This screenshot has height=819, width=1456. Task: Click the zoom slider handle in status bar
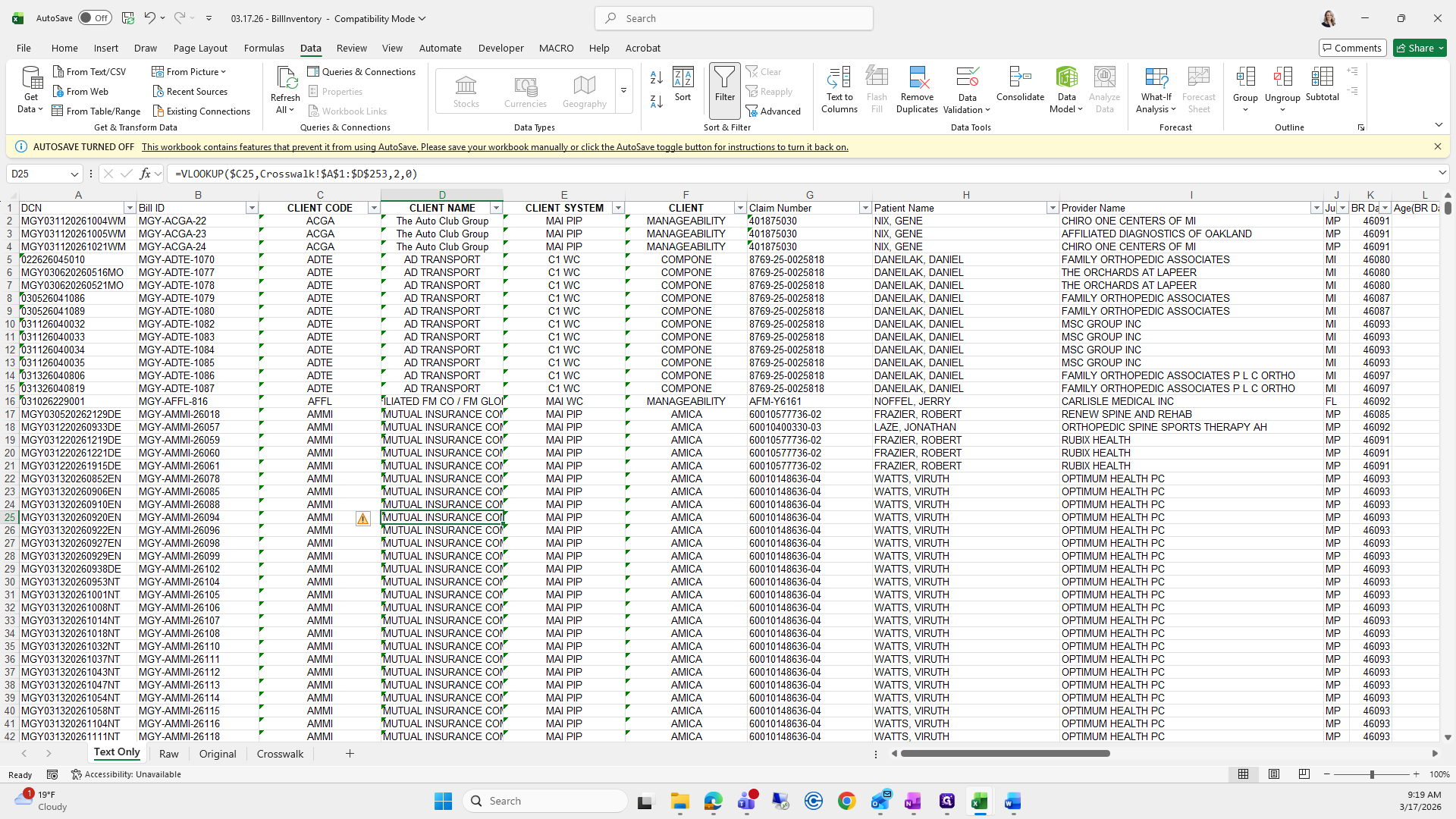click(1371, 774)
